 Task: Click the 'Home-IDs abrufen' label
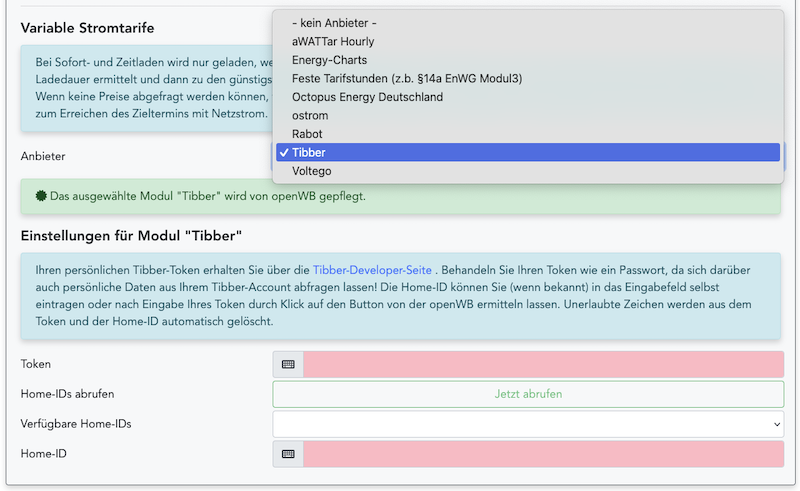pyautogui.click(x=67, y=394)
